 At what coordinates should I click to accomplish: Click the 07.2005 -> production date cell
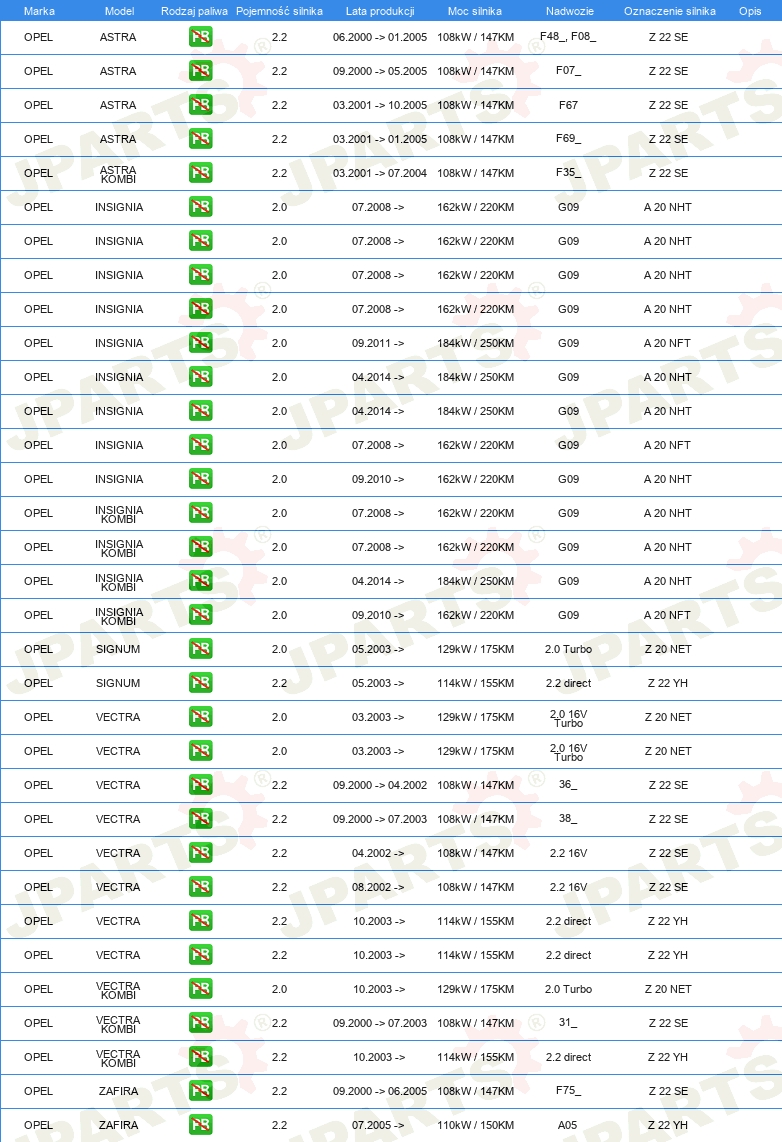click(378, 1125)
